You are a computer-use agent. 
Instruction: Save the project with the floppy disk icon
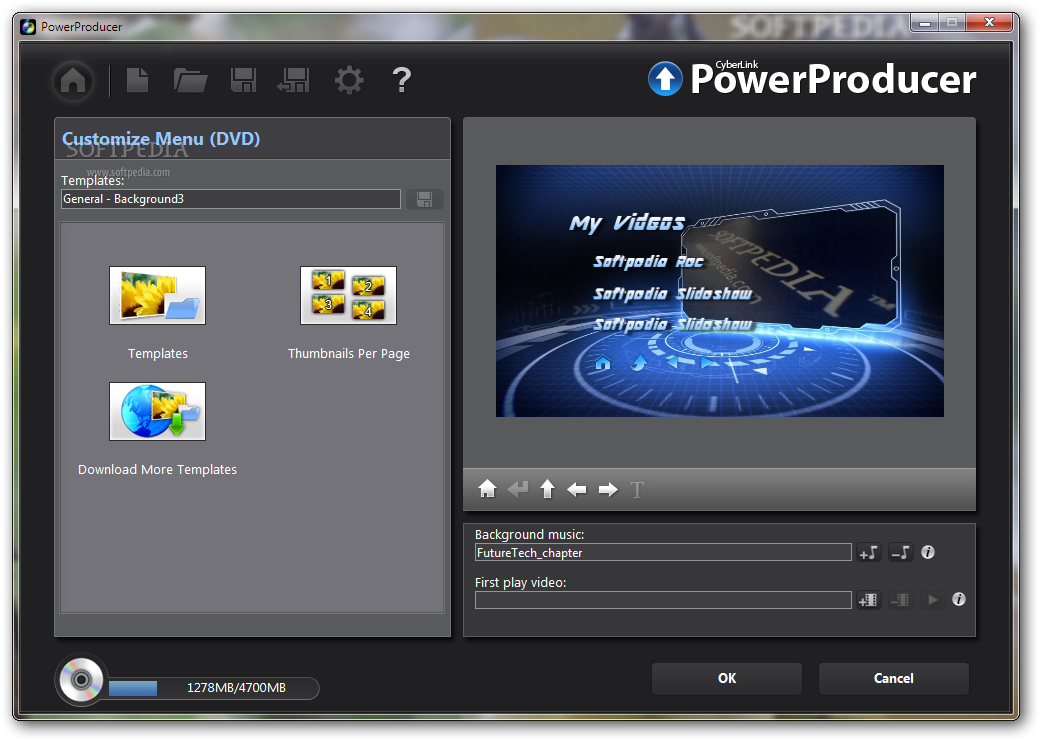[243, 80]
